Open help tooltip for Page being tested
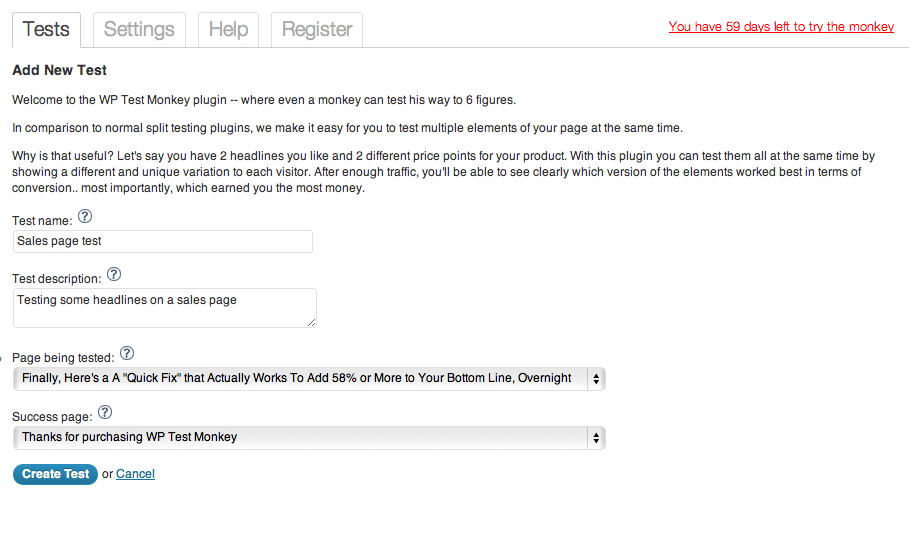Viewport: 918px width, 547px height. pos(127,354)
